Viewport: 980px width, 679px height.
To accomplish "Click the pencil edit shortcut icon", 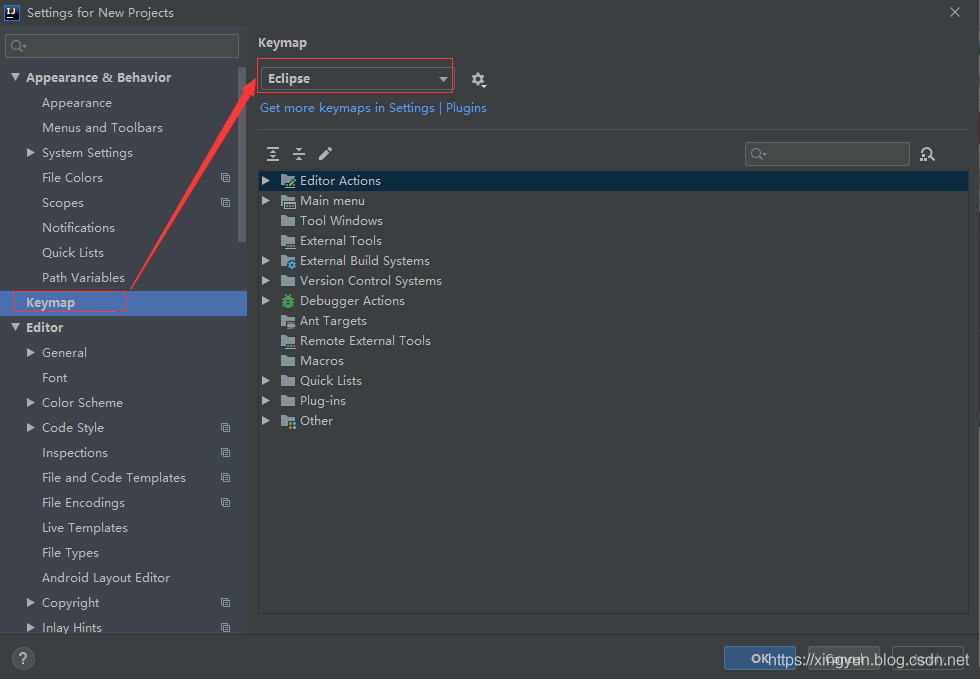I will coord(325,154).
